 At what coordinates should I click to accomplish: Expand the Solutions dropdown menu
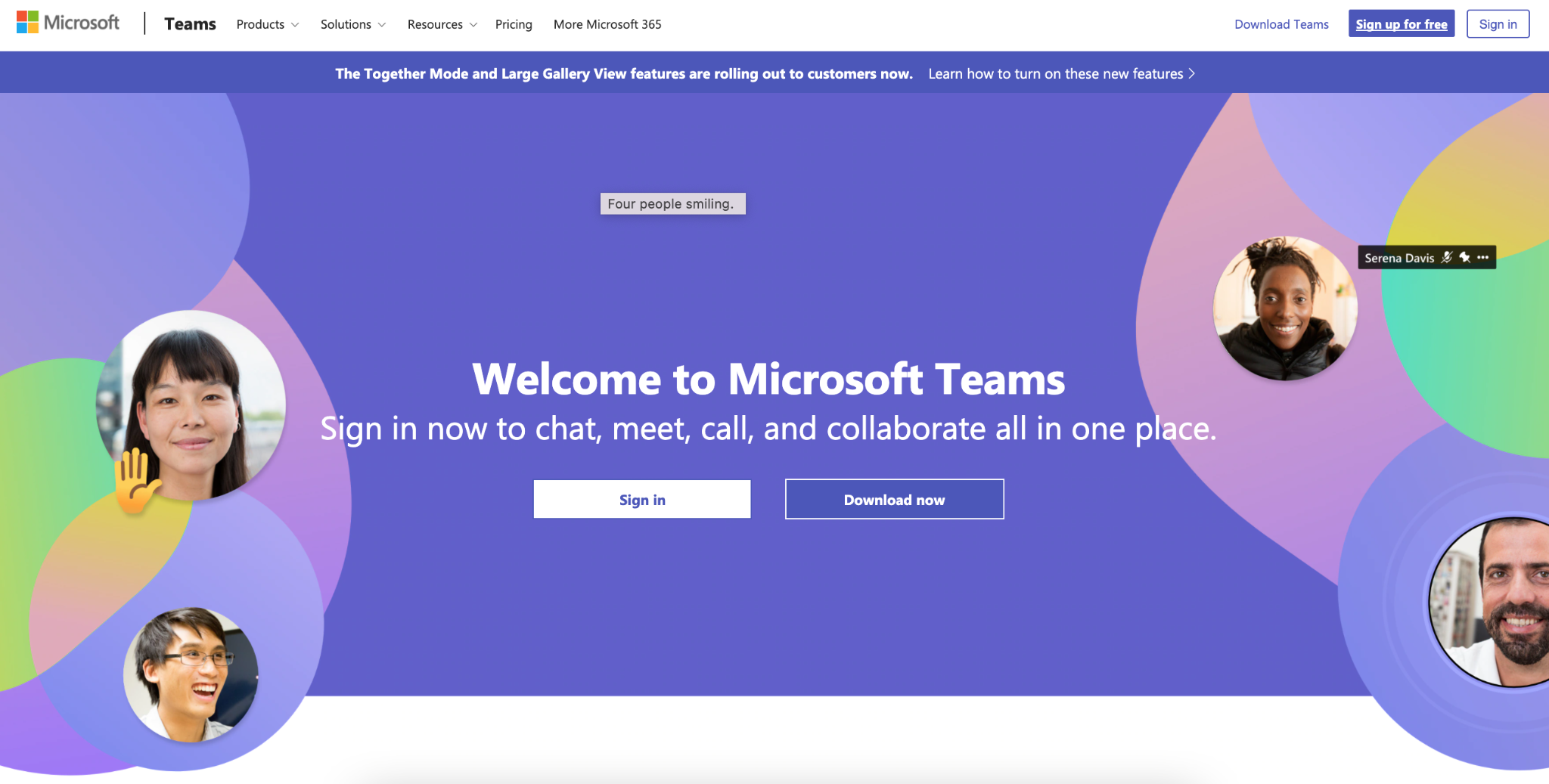point(353,24)
